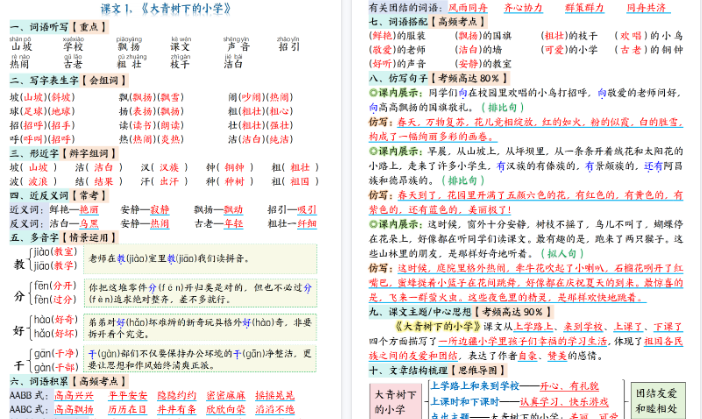Image resolution: width=702 pixels, height=419 pixels.
Task: Click the AABB word 密密麻麻
Action: pos(226,396)
